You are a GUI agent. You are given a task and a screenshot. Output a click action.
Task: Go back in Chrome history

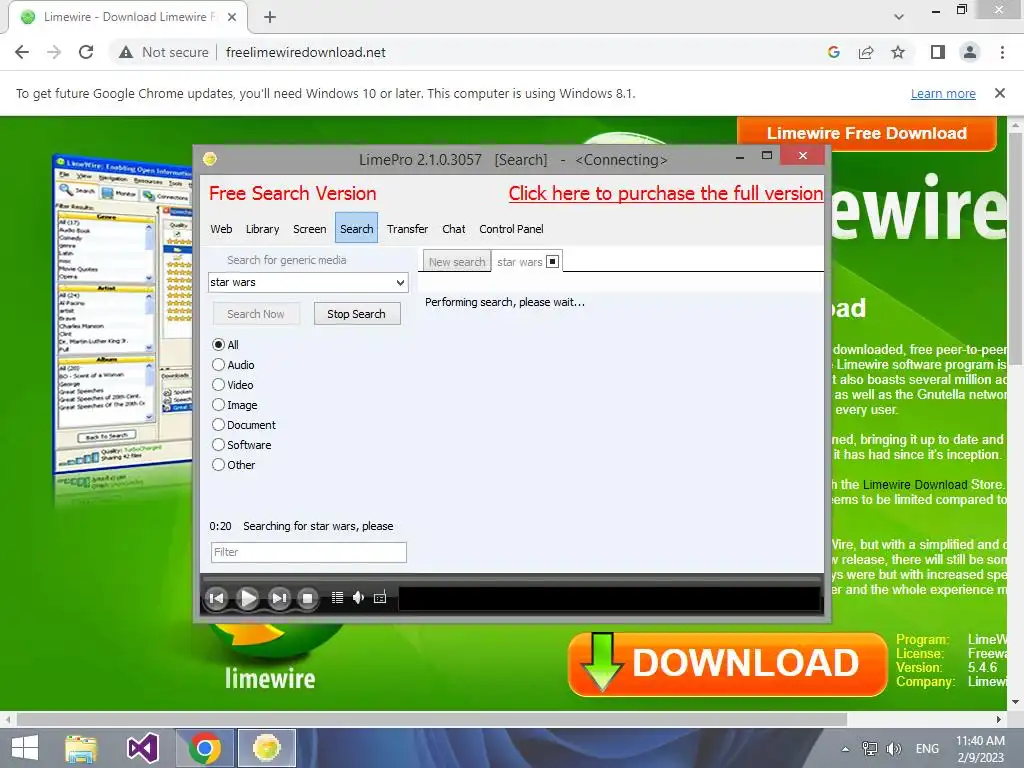tap(22, 52)
